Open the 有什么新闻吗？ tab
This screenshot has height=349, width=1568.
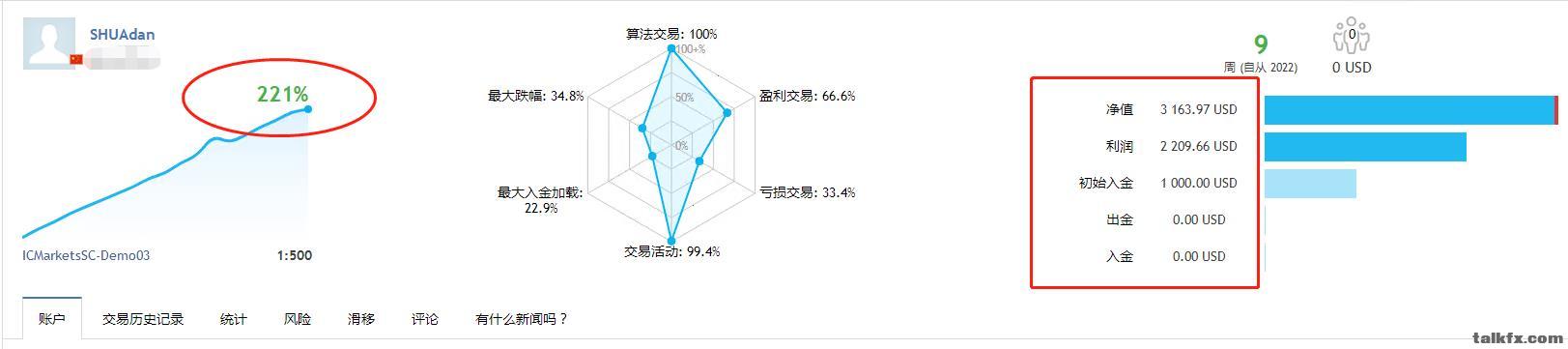522,318
